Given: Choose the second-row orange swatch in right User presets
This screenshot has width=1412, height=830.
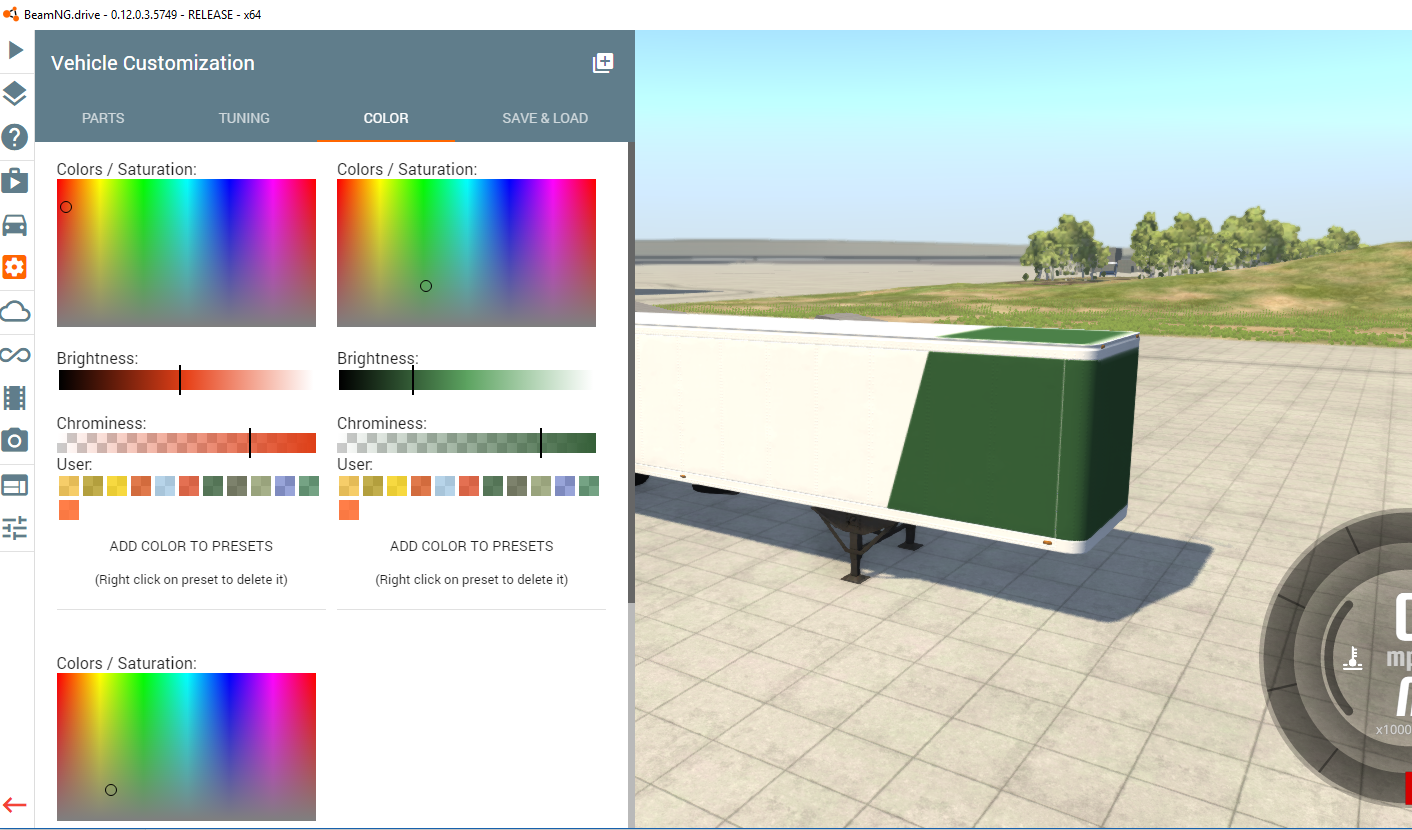Looking at the screenshot, I should (349, 510).
